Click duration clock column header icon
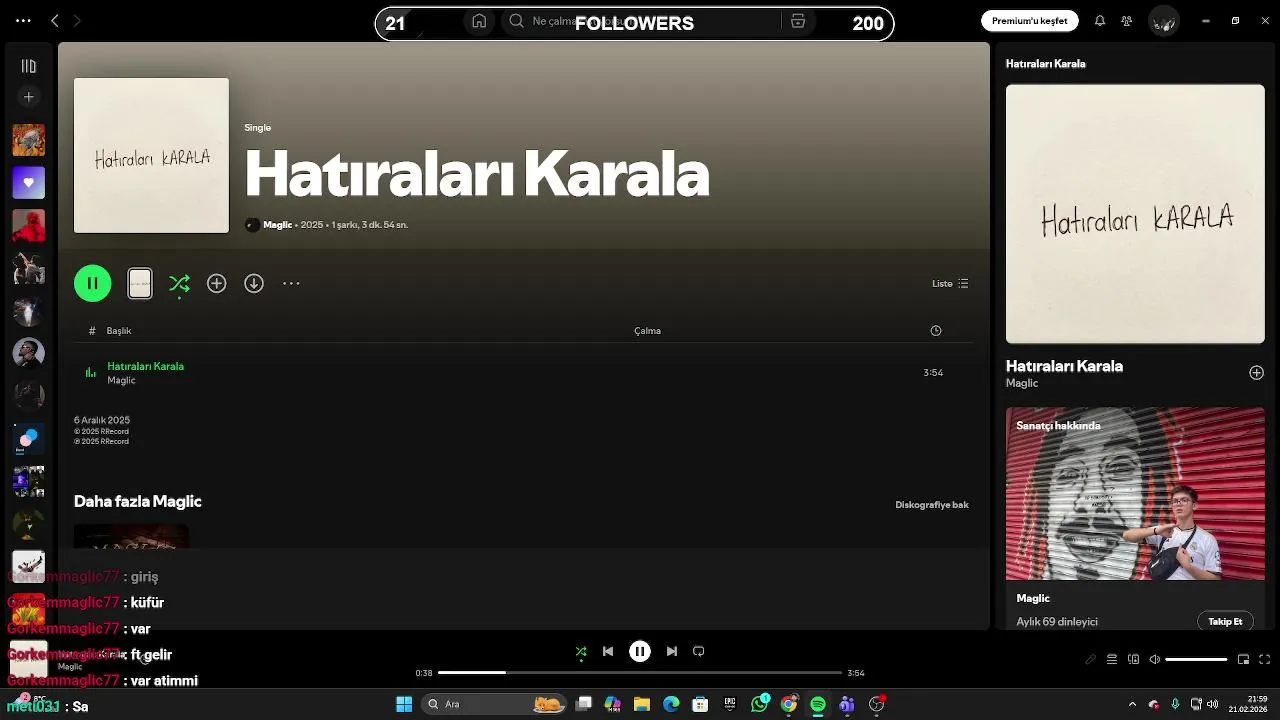 click(x=936, y=331)
